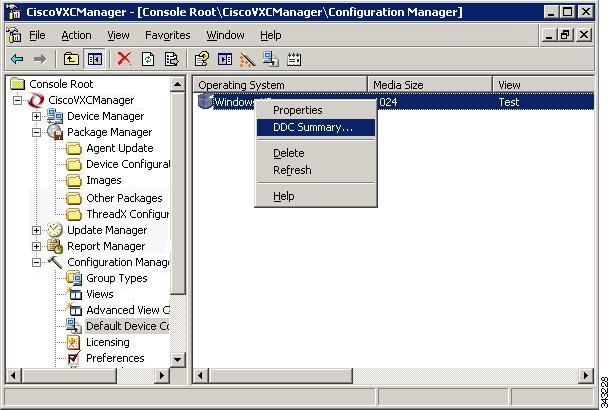Collapse the Package Manager node
Screen dimensions: 611x410
coord(36,132)
